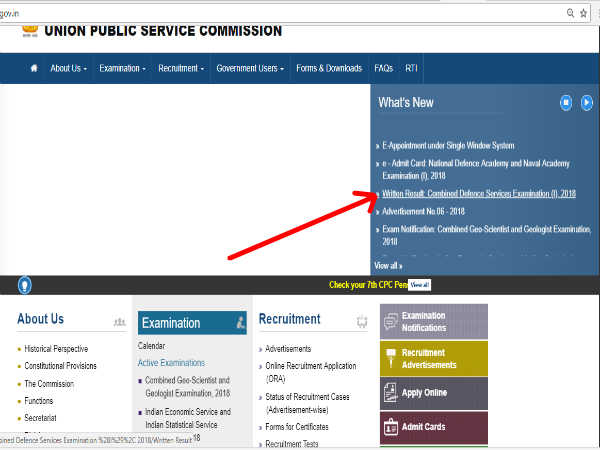Click the Examination section header
600x450 pixels.
(x=192, y=323)
